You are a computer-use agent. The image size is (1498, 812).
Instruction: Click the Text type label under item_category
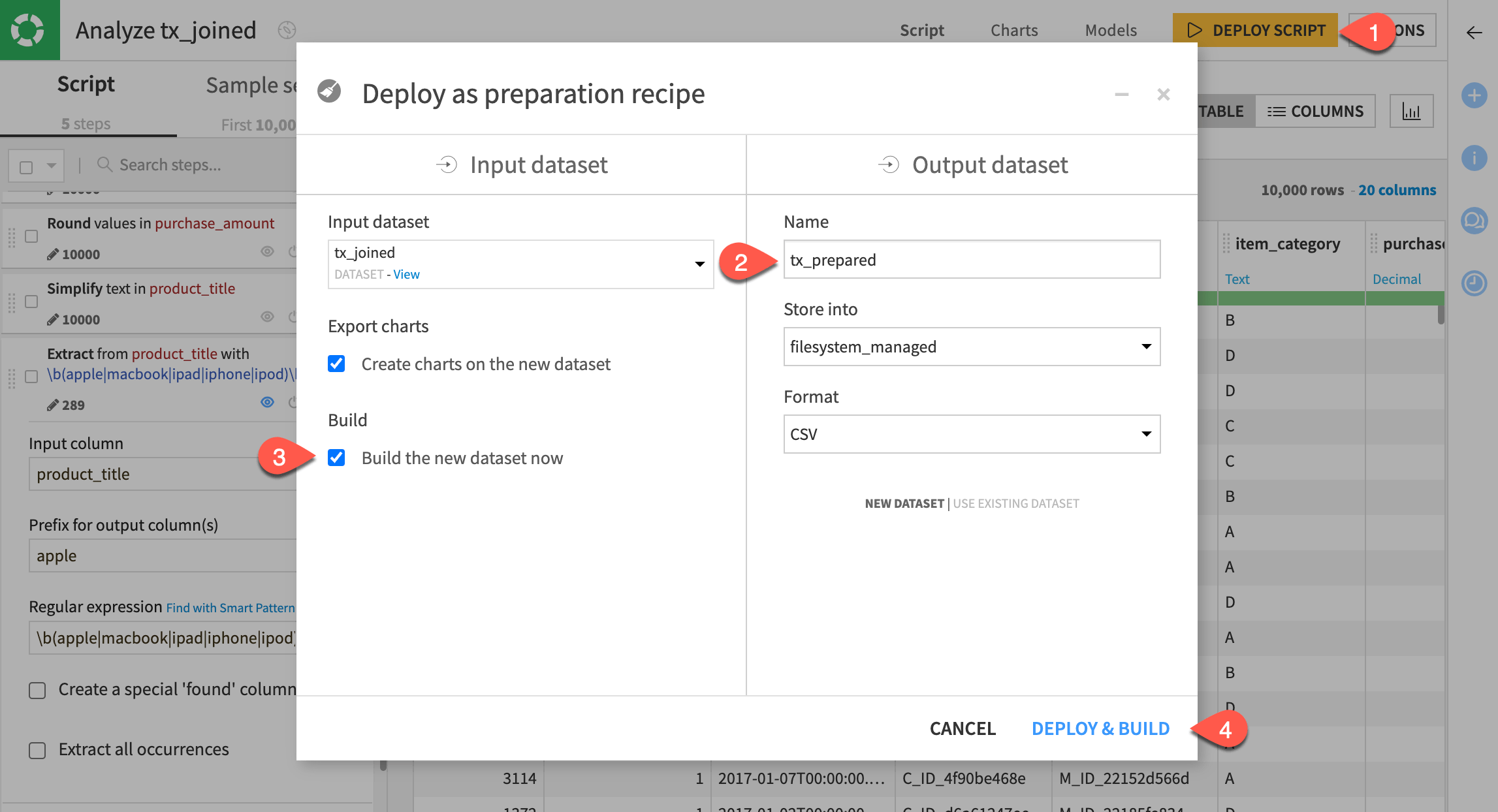(1237, 279)
